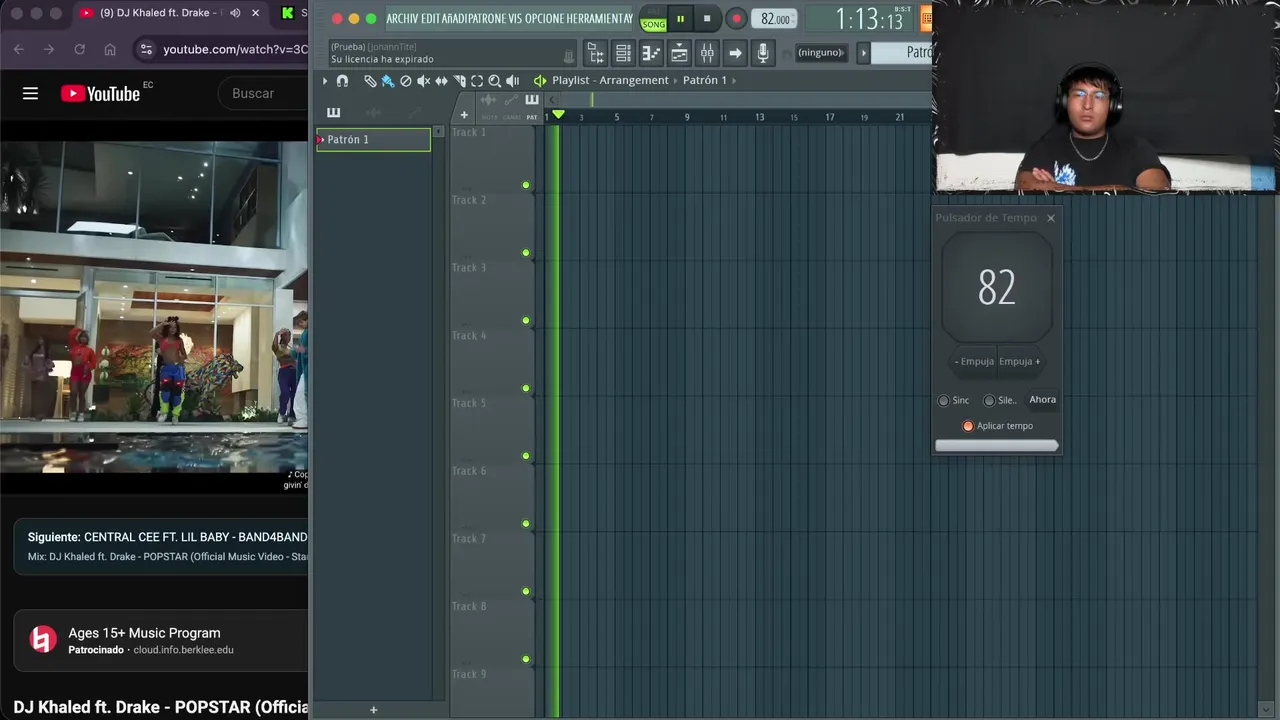
Task: Click the piano keys icon above Patrón 1 list
Action: coord(333,112)
